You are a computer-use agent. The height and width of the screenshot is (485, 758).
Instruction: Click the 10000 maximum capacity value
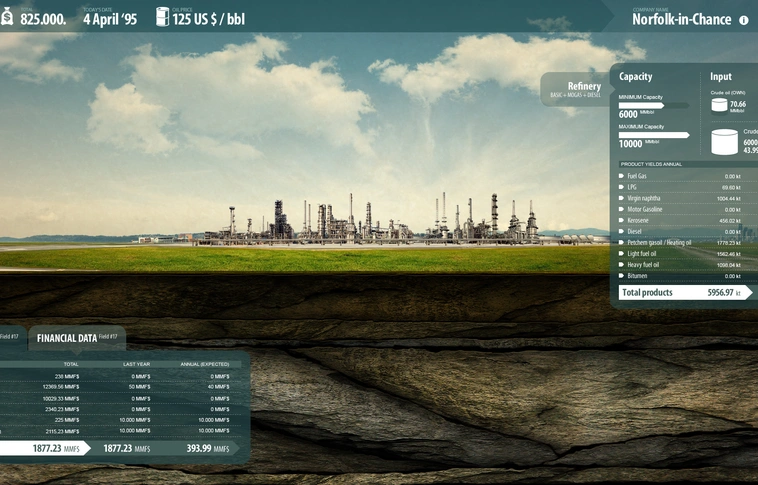click(630, 144)
